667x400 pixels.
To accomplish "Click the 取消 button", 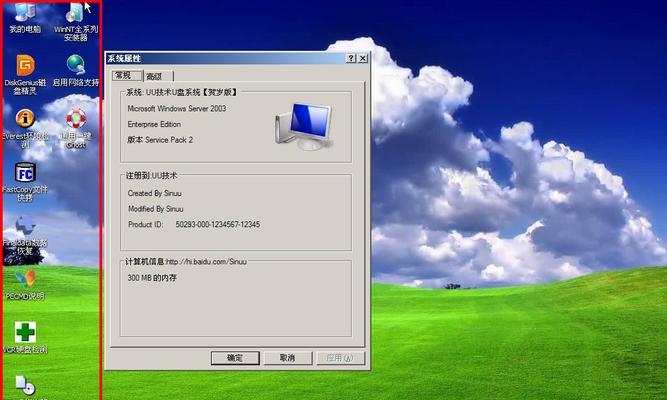I will click(288, 358).
